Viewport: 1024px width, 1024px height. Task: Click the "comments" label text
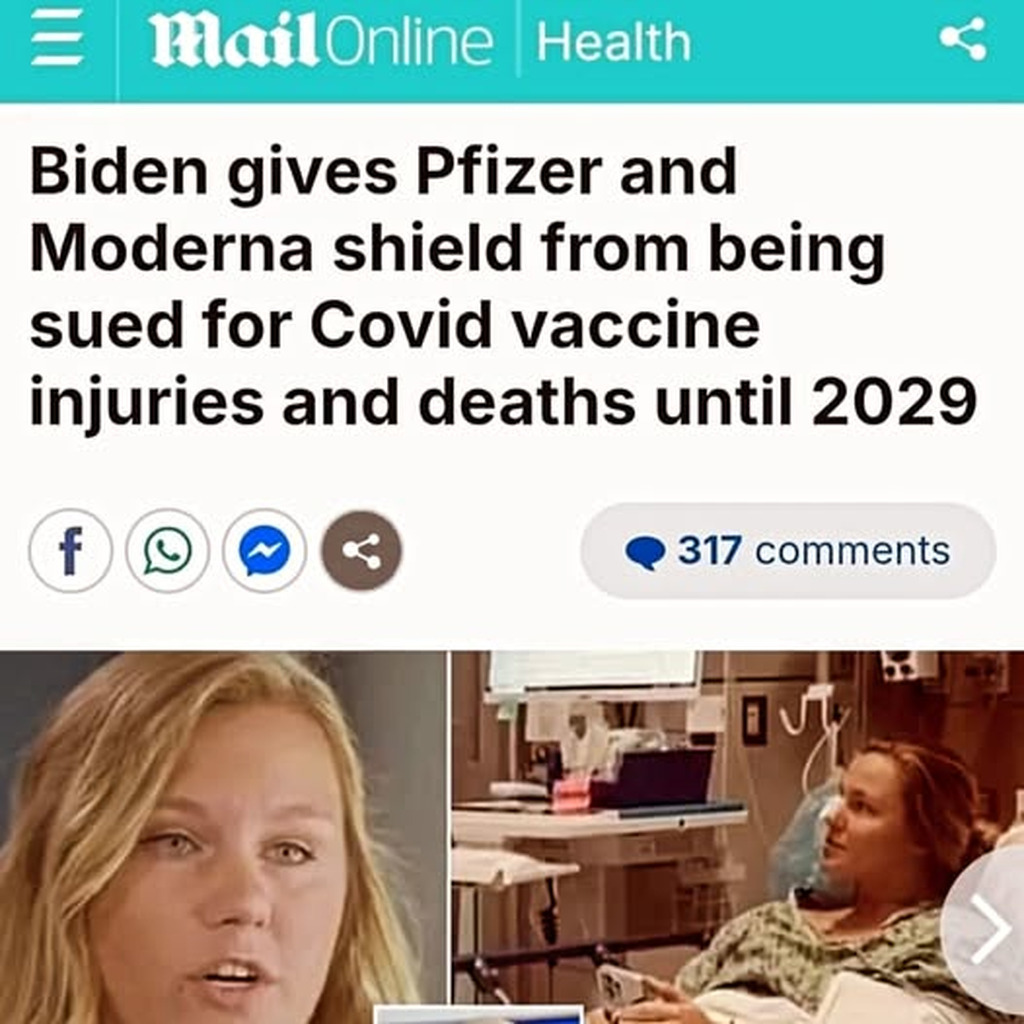pyautogui.click(x=852, y=551)
